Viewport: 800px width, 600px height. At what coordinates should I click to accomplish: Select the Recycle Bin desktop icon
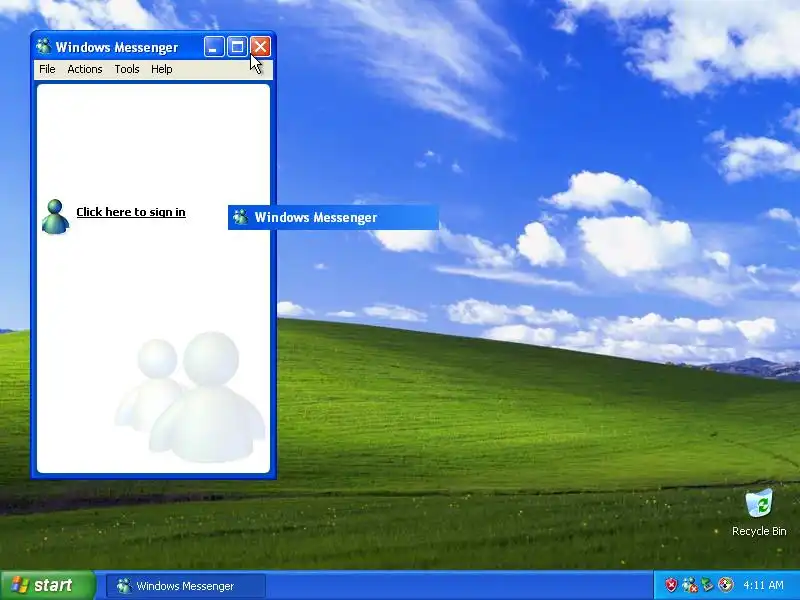coord(759,512)
